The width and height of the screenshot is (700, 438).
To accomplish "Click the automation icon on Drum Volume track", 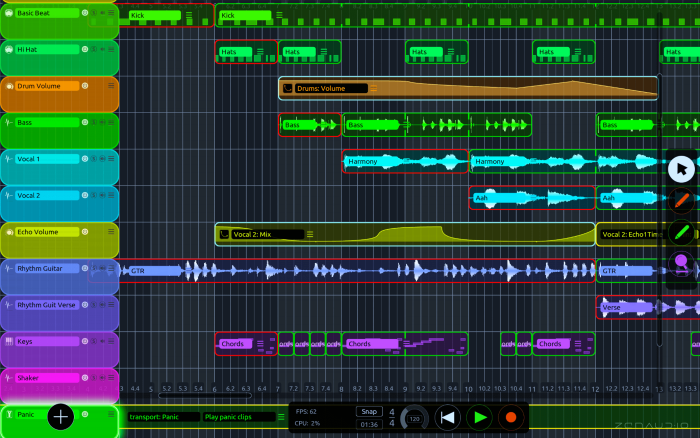I will (x=9, y=86).
